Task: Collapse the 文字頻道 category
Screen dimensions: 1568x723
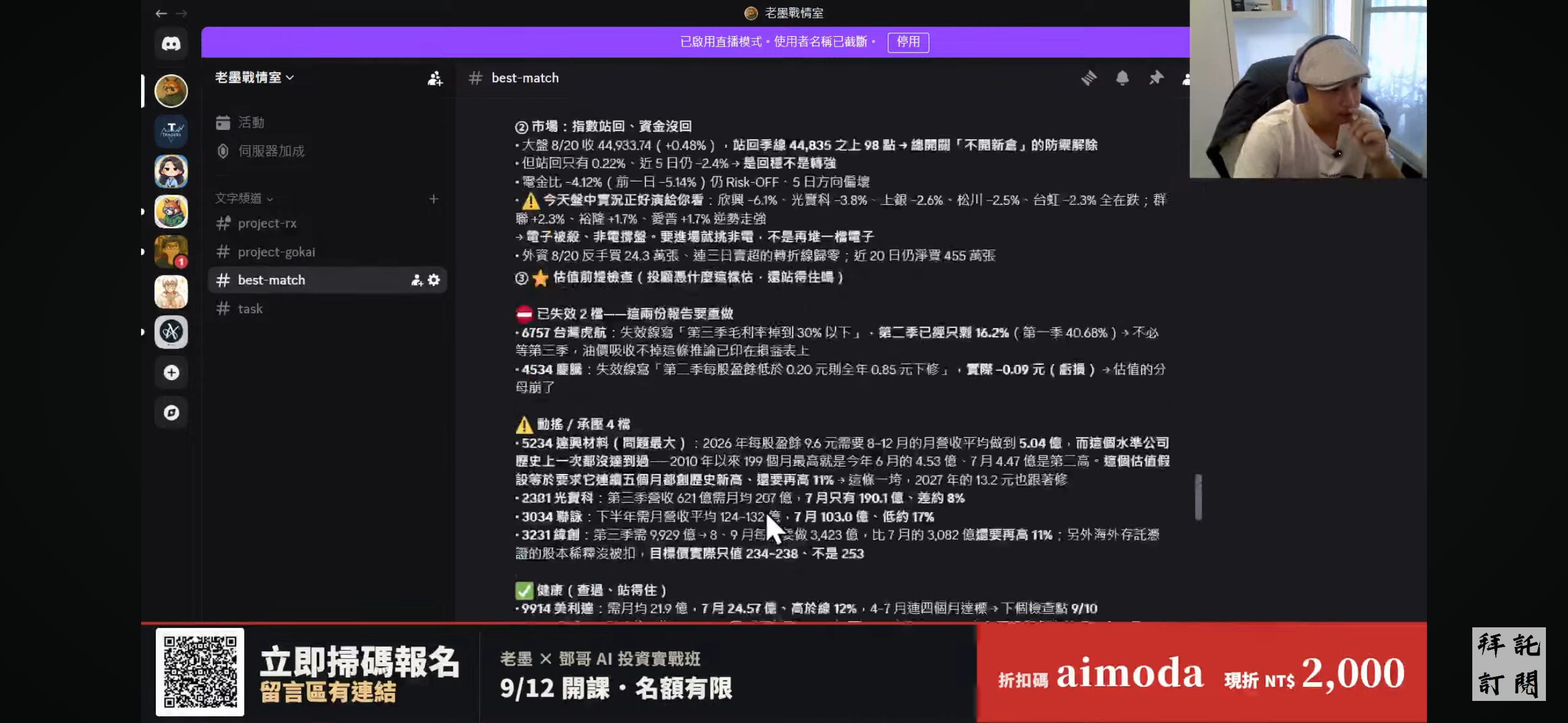Action: (244, 198)
